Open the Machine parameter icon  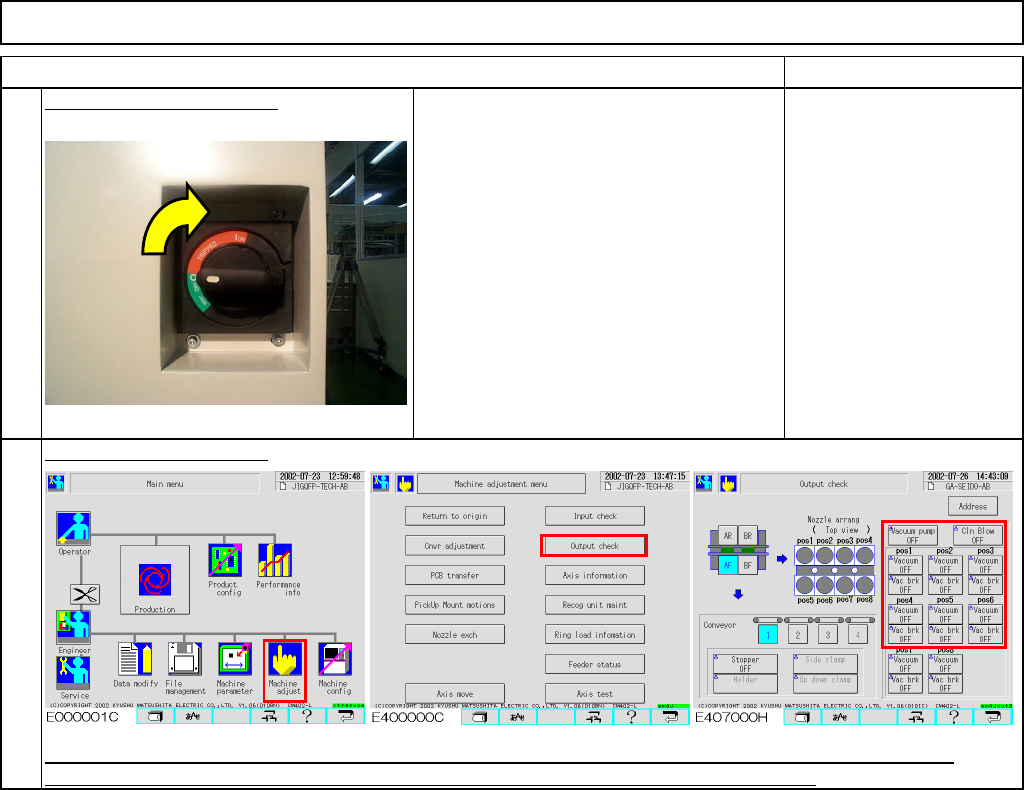[x=234, y=659]
